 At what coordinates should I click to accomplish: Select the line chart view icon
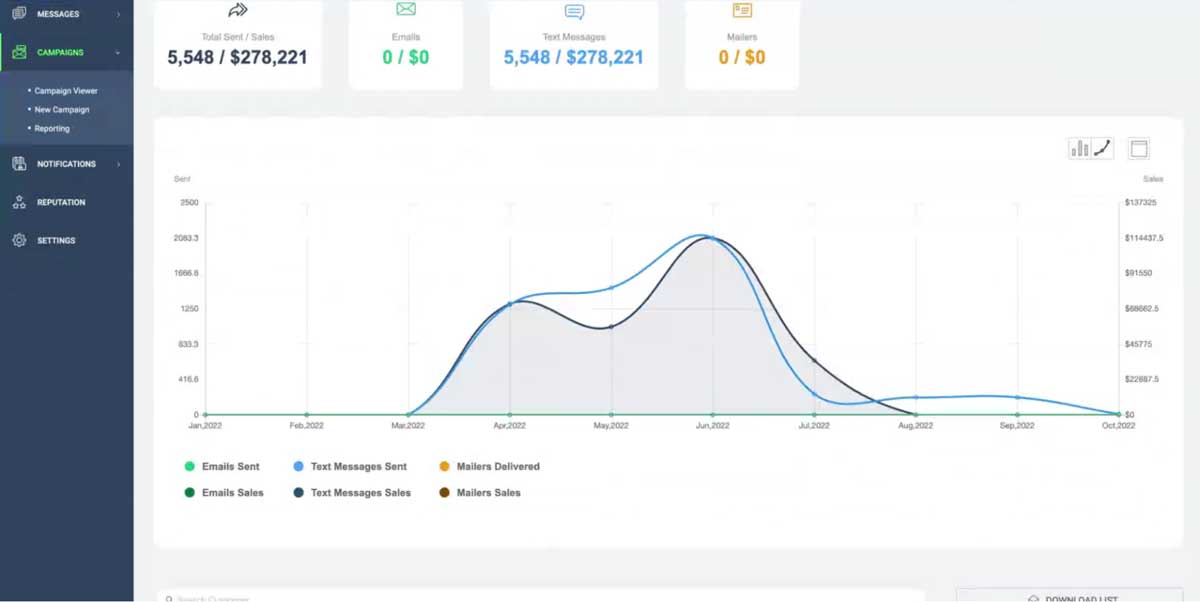(x=1101, y=147)
